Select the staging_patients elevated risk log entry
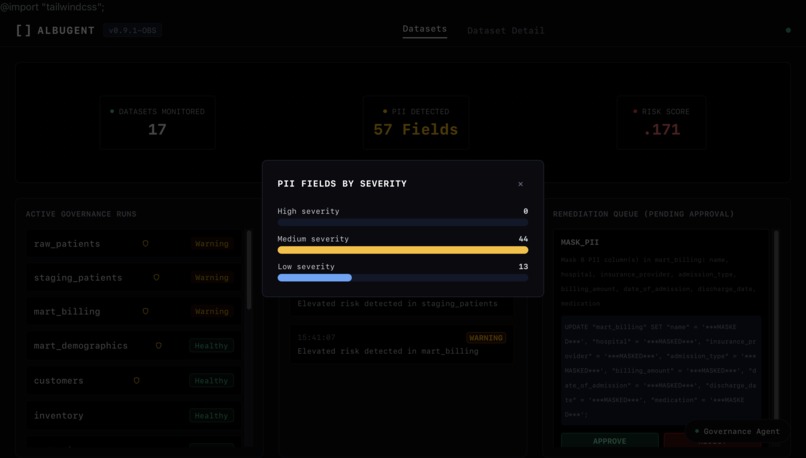This screenshot has width=806, height=458. click(401, 304)
